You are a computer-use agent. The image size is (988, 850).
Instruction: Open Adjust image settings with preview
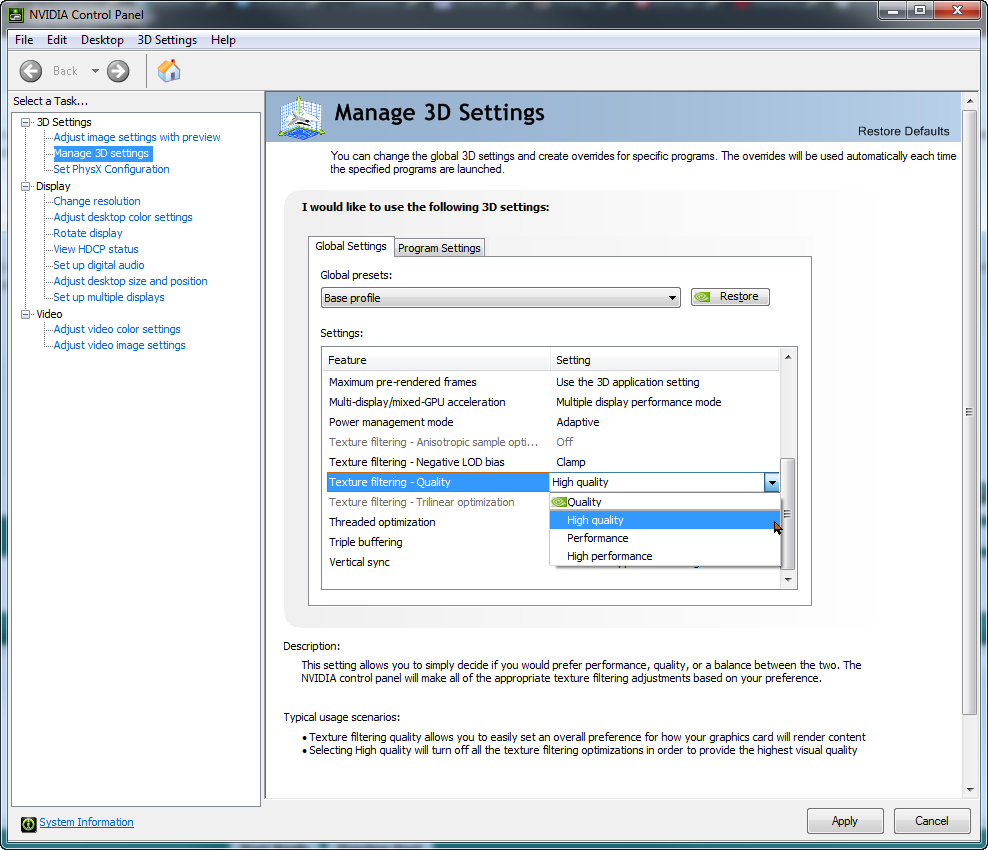(x=137, y=137)
